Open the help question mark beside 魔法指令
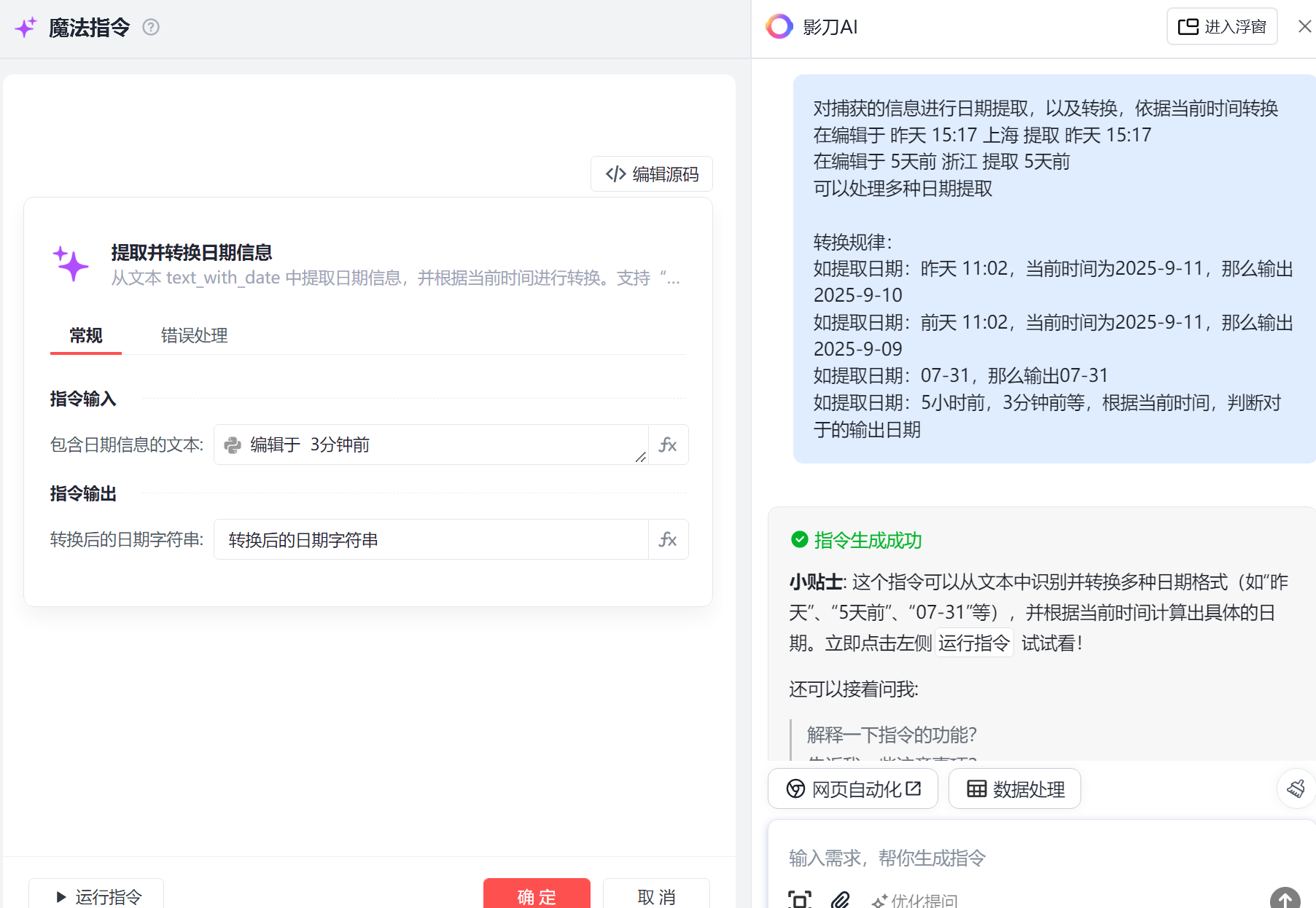Screen dimensions: 1316x908 click(x=151, y=28)
